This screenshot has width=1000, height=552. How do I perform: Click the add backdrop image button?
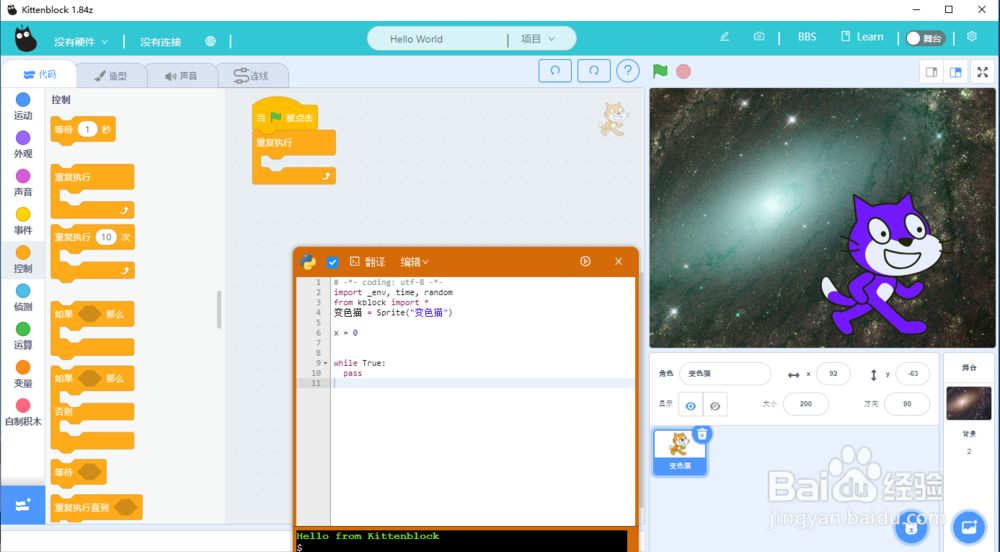coord(969,528)
